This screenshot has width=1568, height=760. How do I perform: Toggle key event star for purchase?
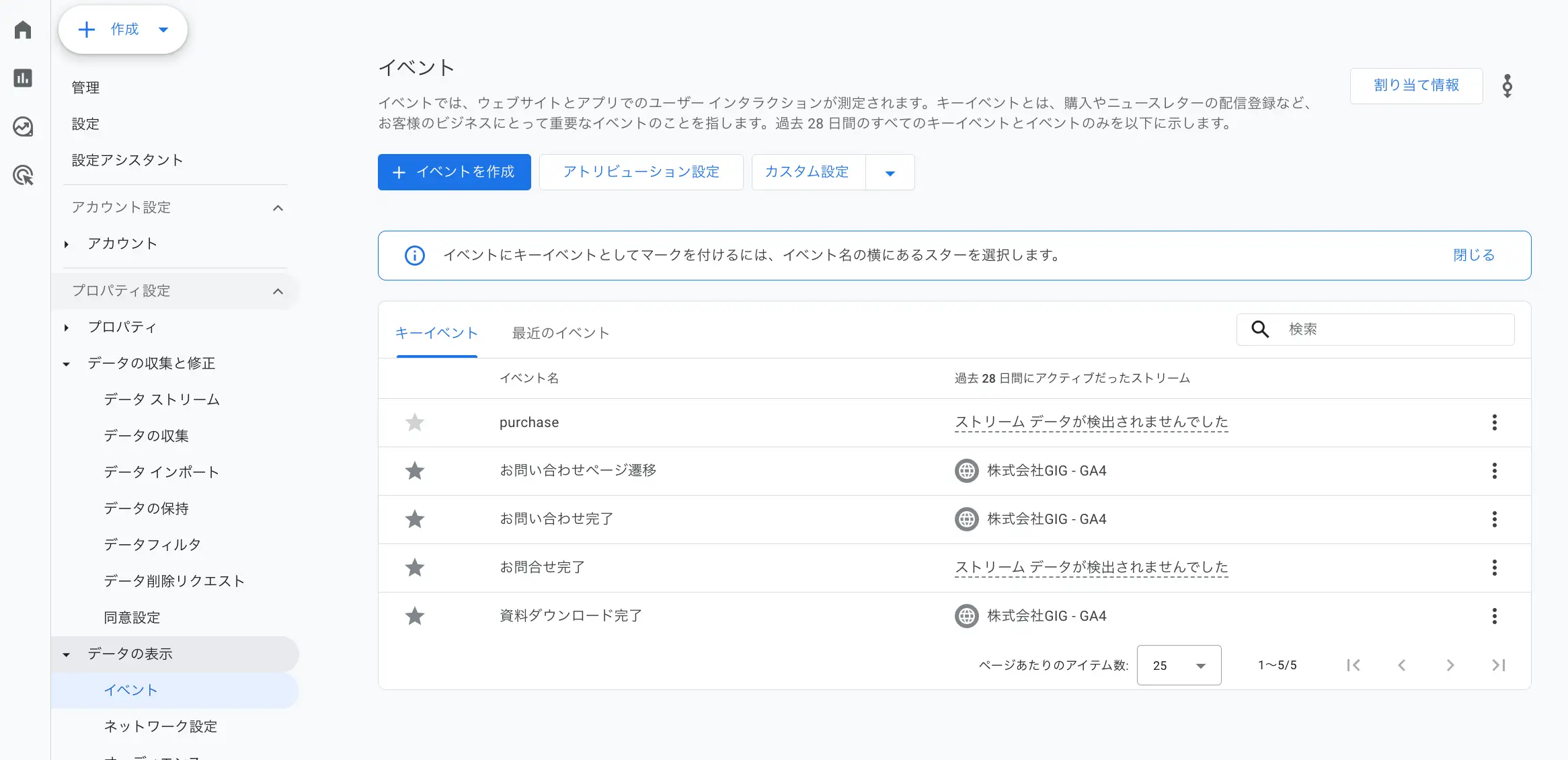coord(415,422)
